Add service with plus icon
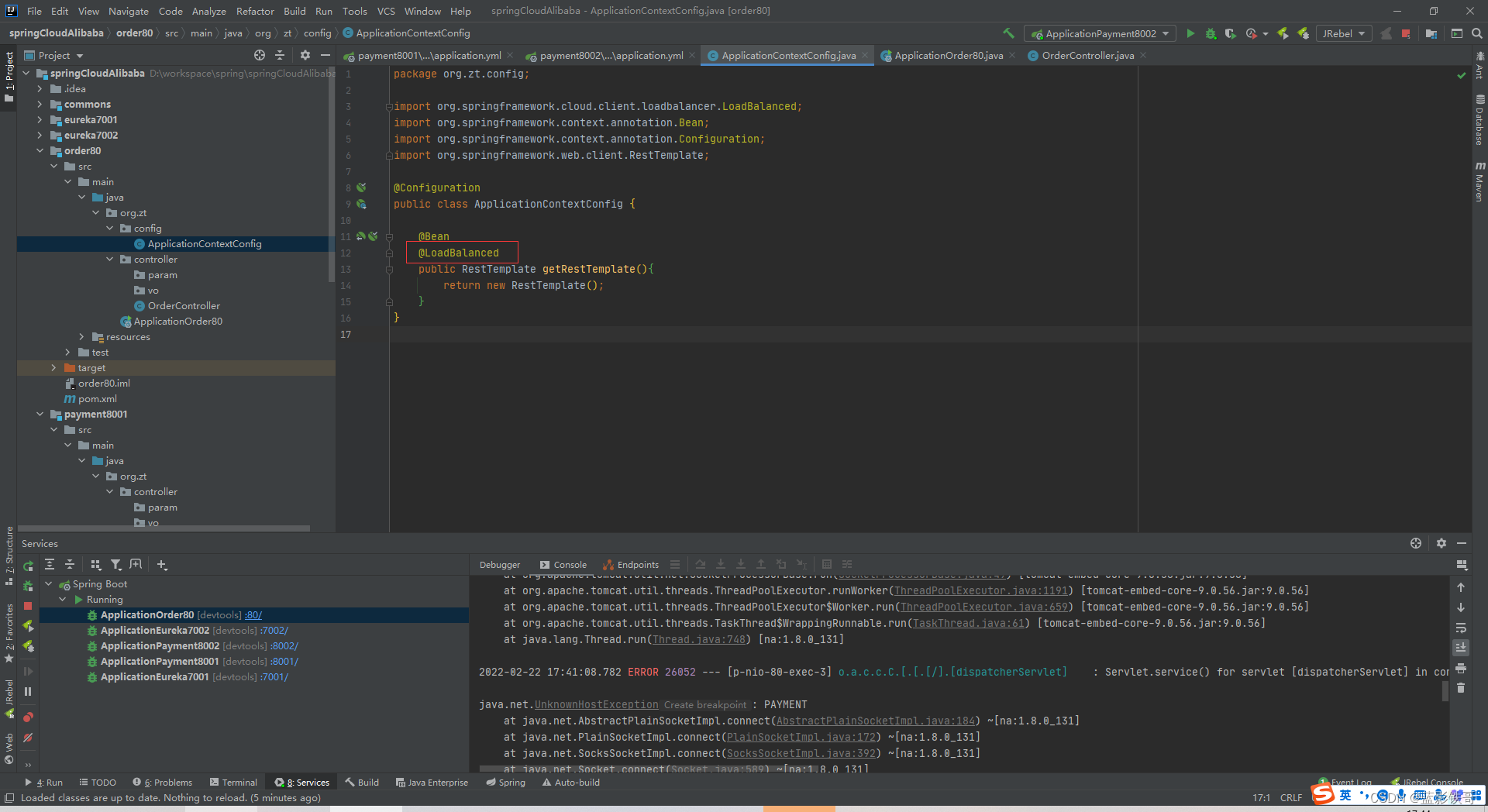Image resolution: width=1488 pixels, height=812 pixels. [x=162, y=564]
